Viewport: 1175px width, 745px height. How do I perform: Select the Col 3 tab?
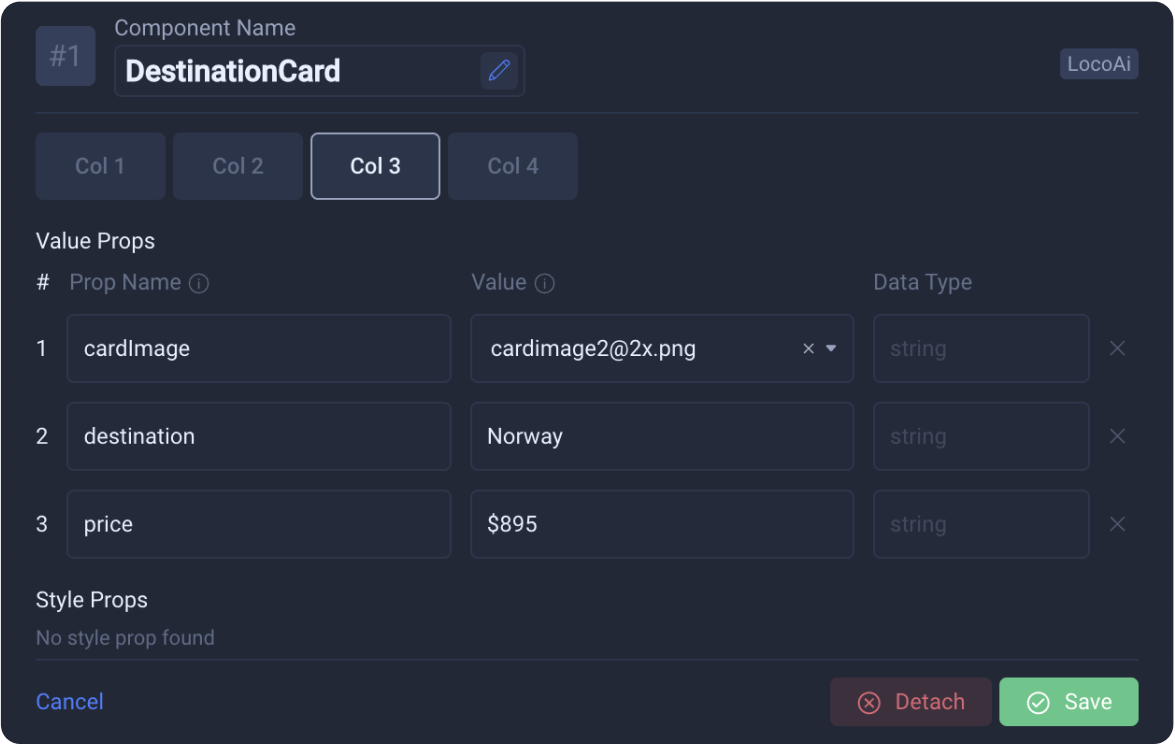point(375,166)
